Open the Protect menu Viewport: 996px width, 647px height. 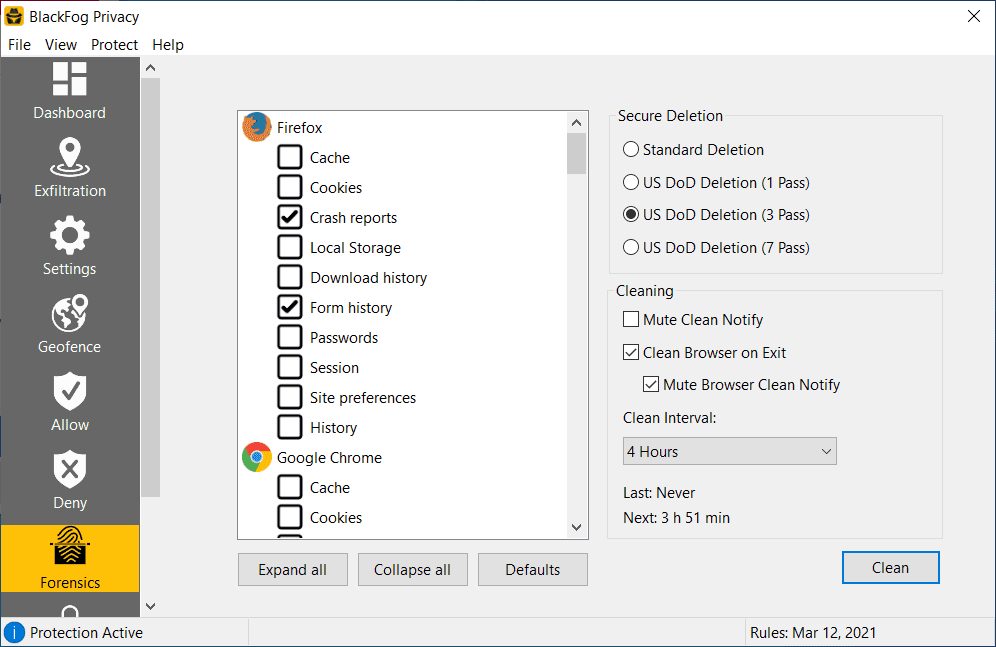pyautogui.click(x=114, y=44)
